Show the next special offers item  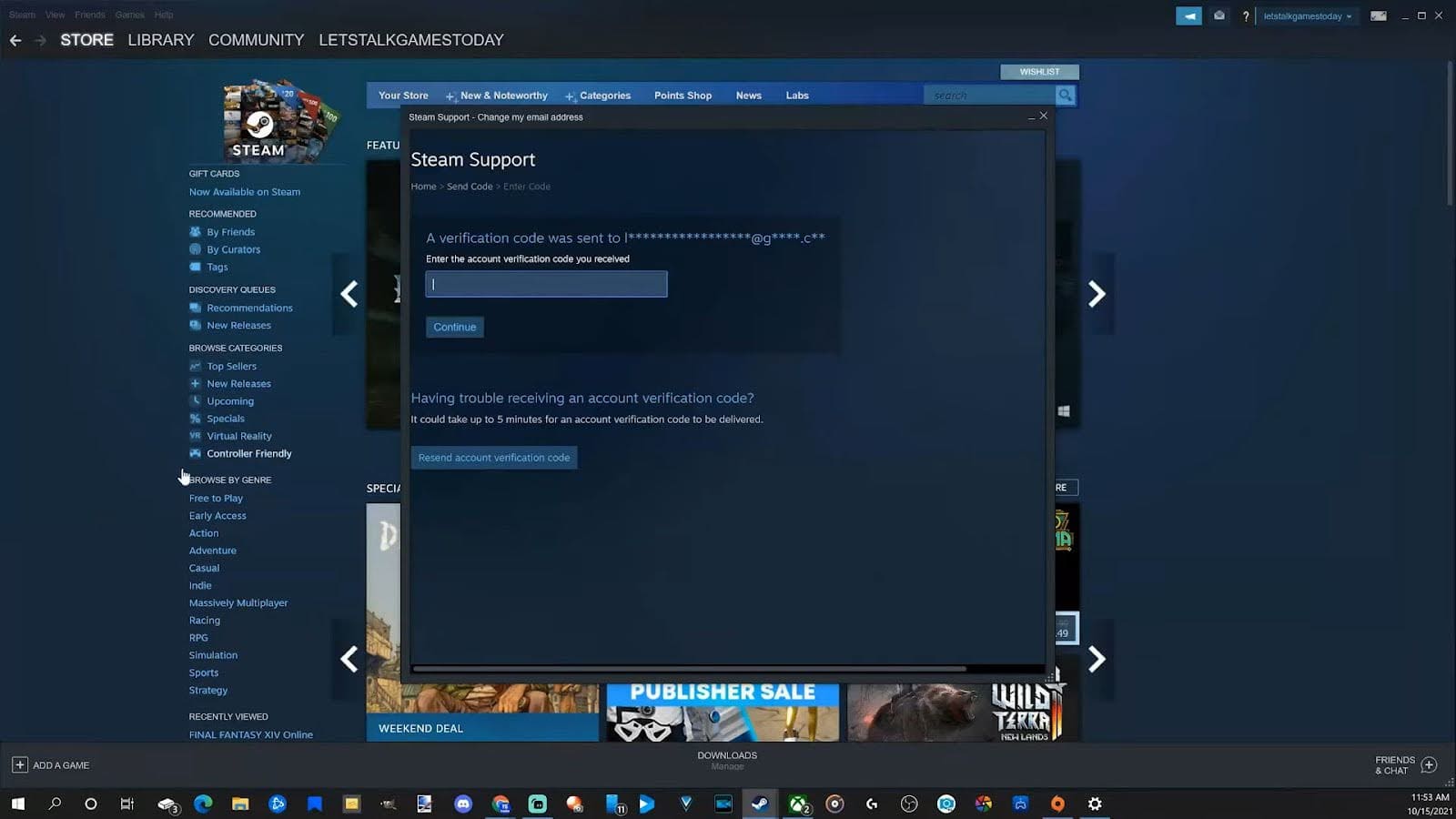1097,659
